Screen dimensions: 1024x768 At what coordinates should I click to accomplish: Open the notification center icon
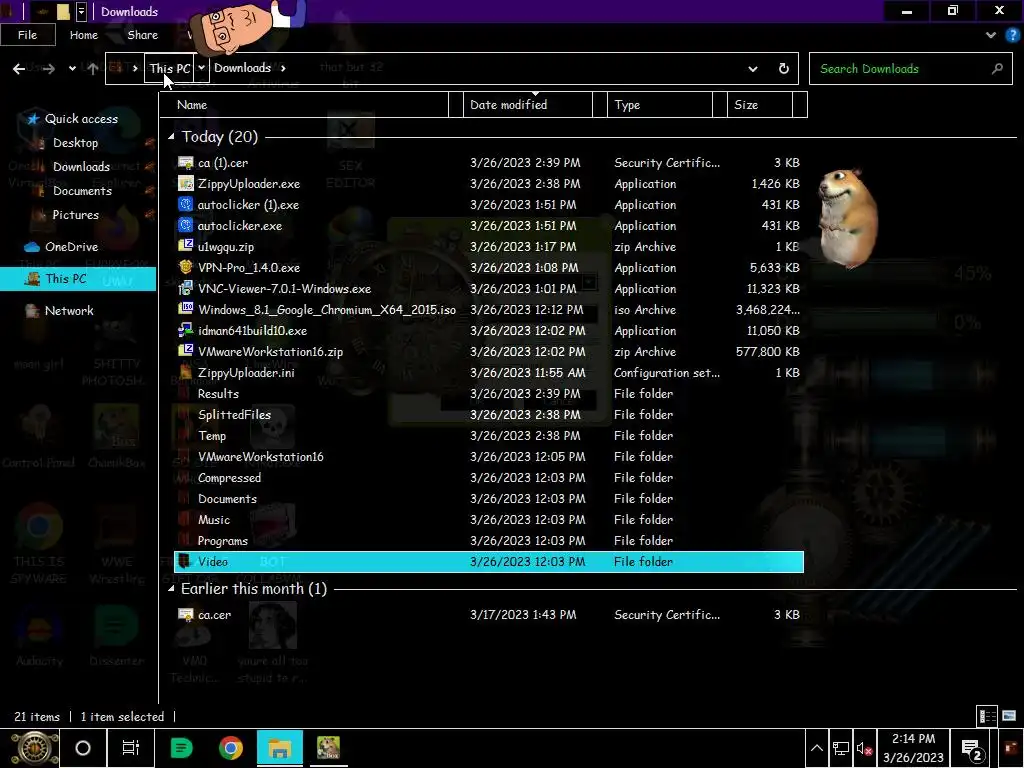pos(972,750)
